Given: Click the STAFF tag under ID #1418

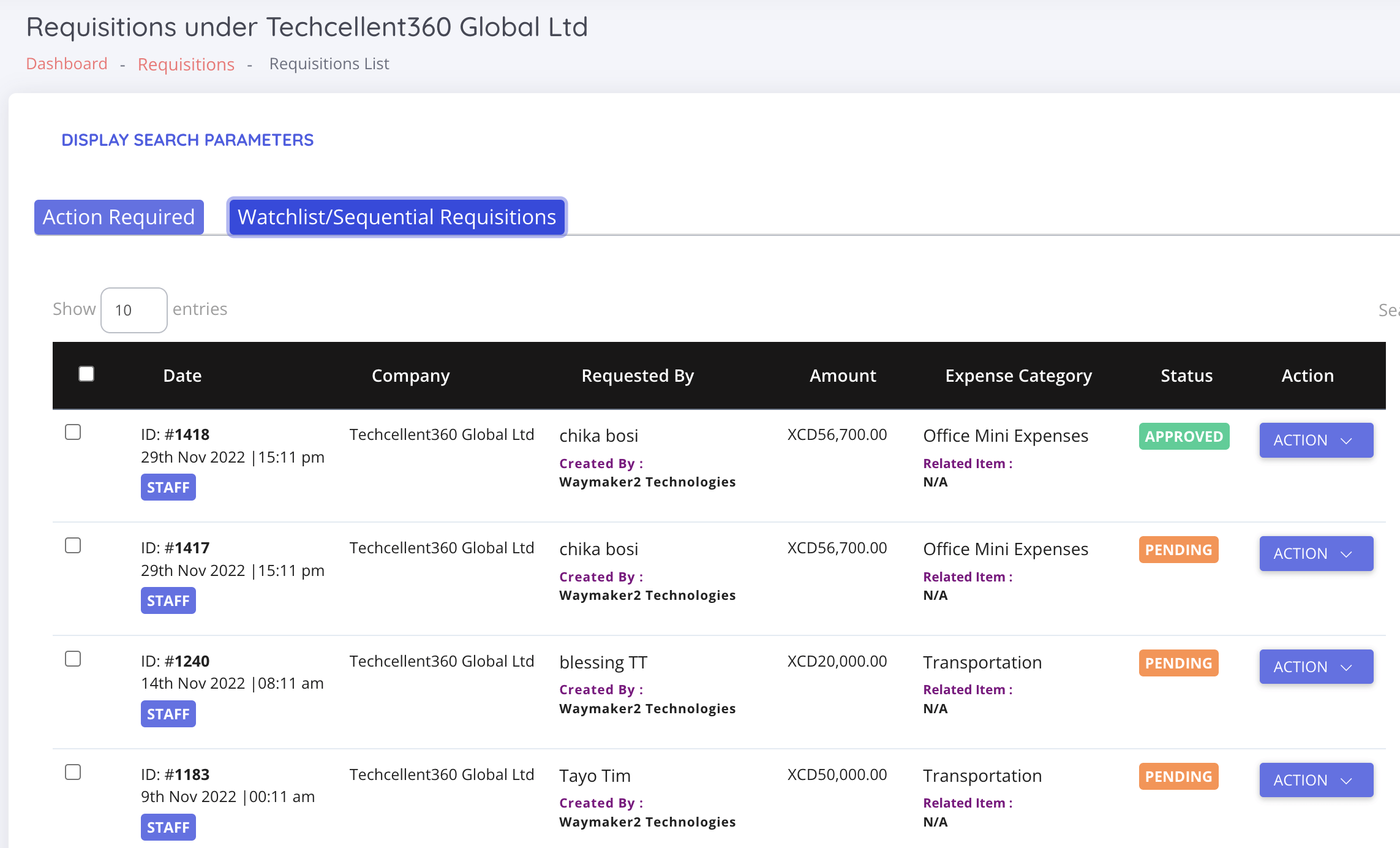Looking at the screenshot, I should tap(168, 487).
